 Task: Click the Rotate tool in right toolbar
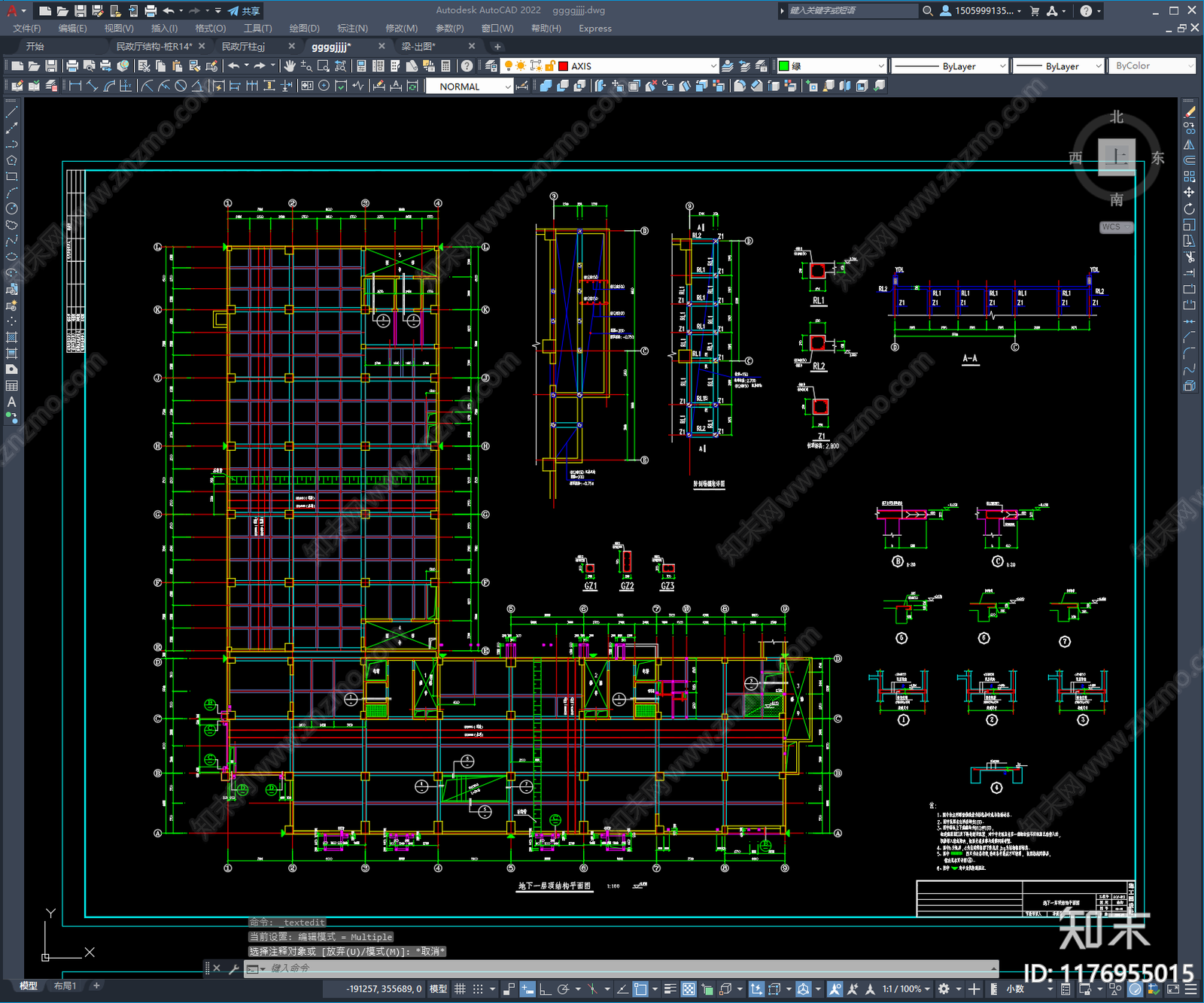pos(1189,208)
